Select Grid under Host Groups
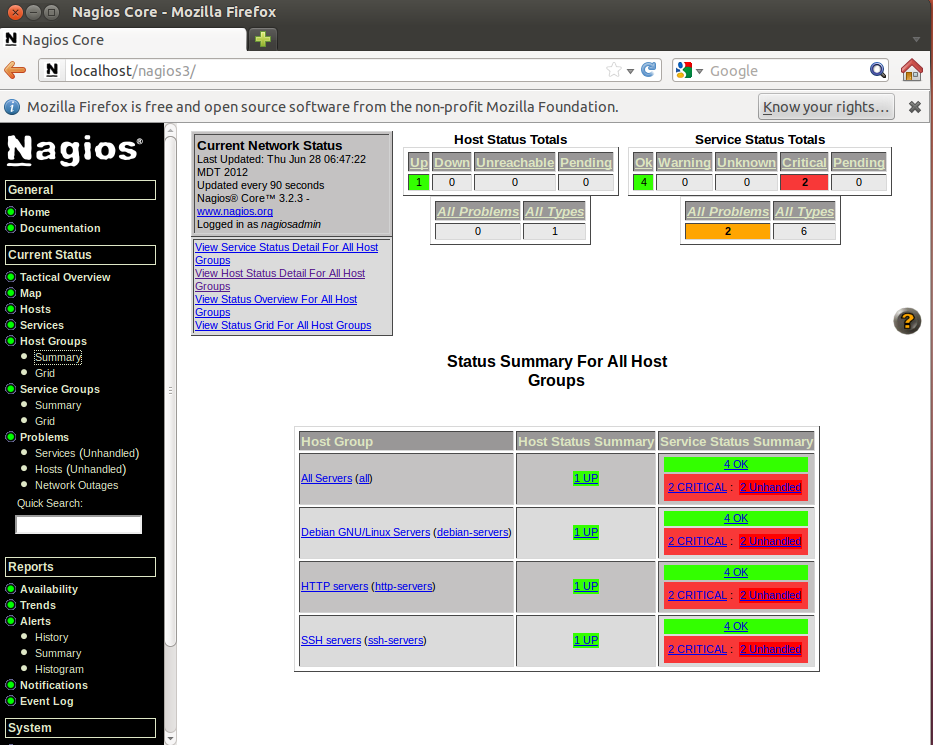Image resolution: width=933 pixels, height=745 pixels. point(45,373)
